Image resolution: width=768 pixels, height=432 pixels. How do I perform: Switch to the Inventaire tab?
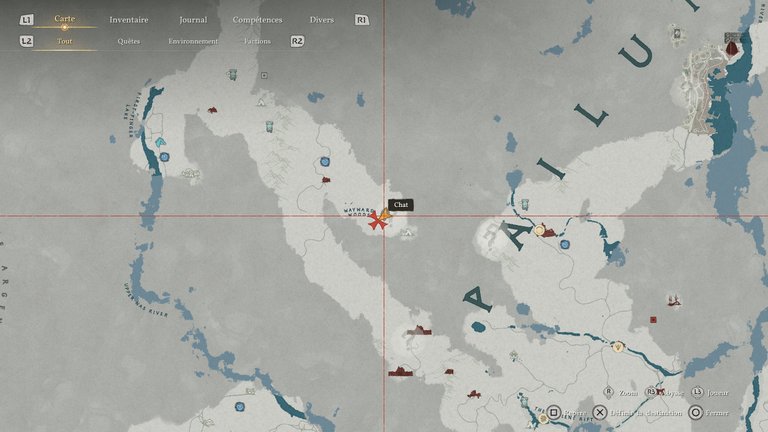(x=128, y=19)
